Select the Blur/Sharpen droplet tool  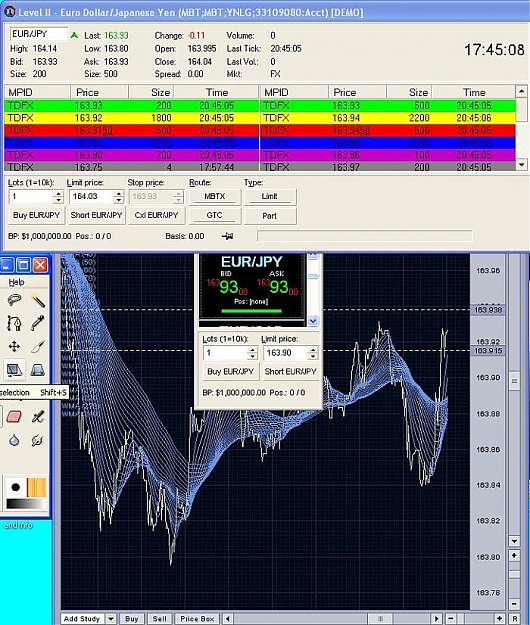click(14, 440)
